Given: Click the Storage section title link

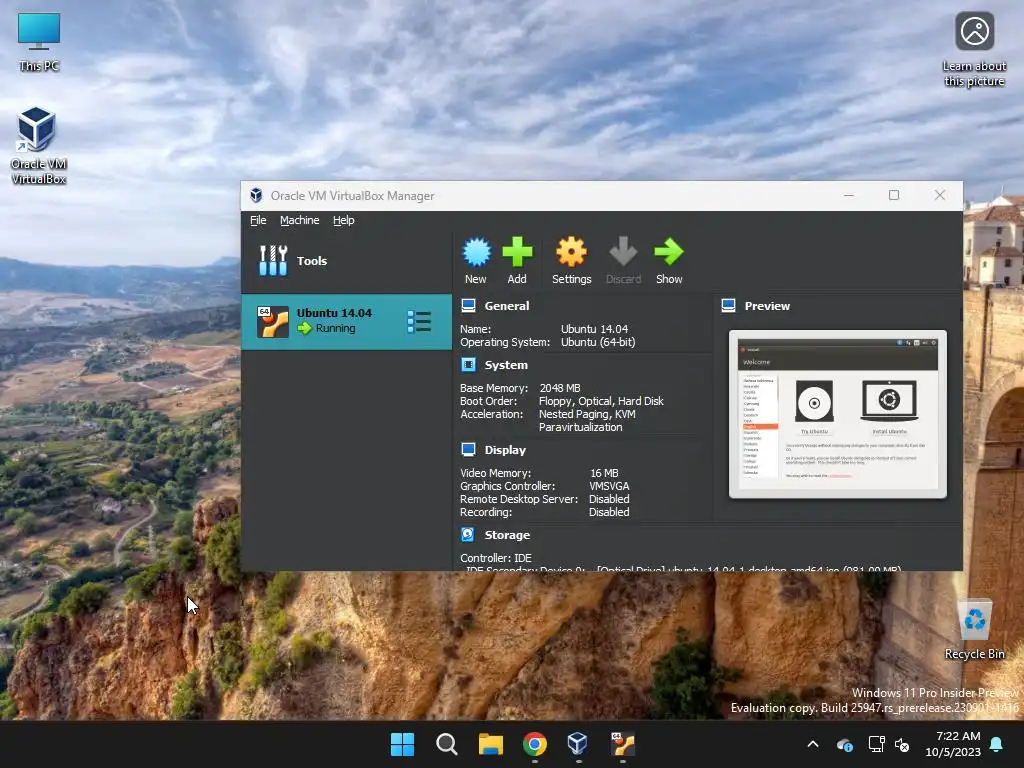Looking at the screenshot, I should click(507, 535).
